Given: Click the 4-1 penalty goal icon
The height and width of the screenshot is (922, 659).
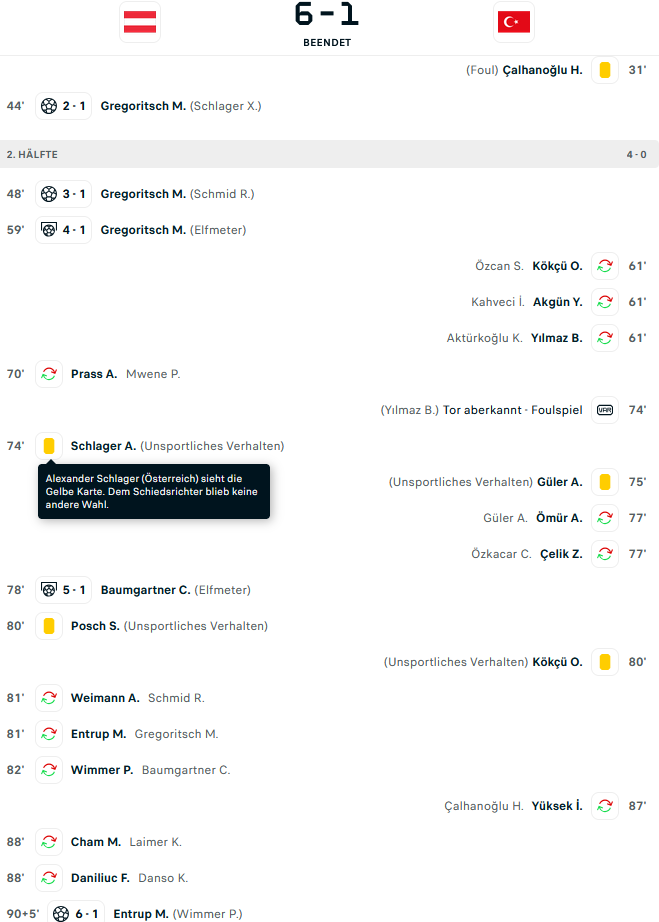Looking at the screenshot, I should coord(49,230).
